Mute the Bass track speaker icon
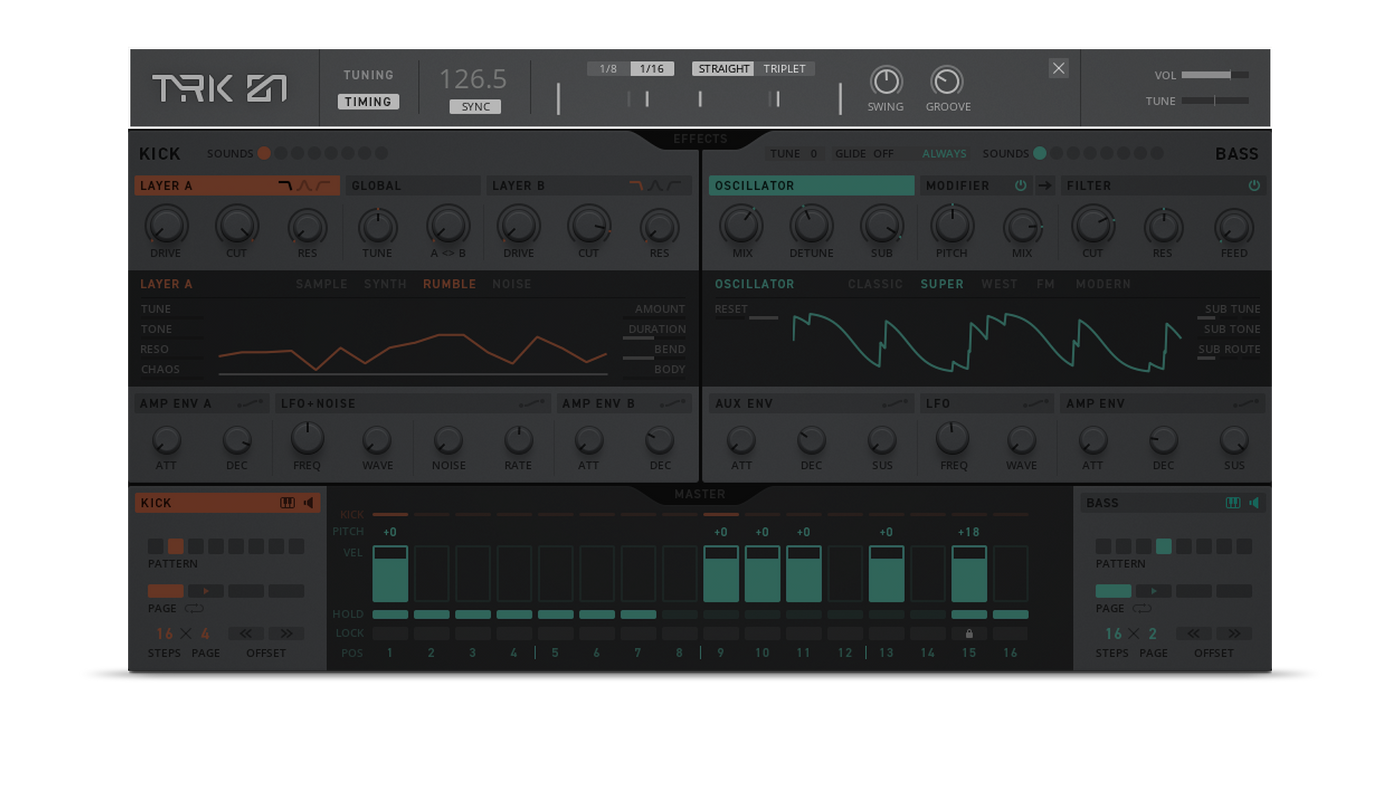 pos(1254,503)
